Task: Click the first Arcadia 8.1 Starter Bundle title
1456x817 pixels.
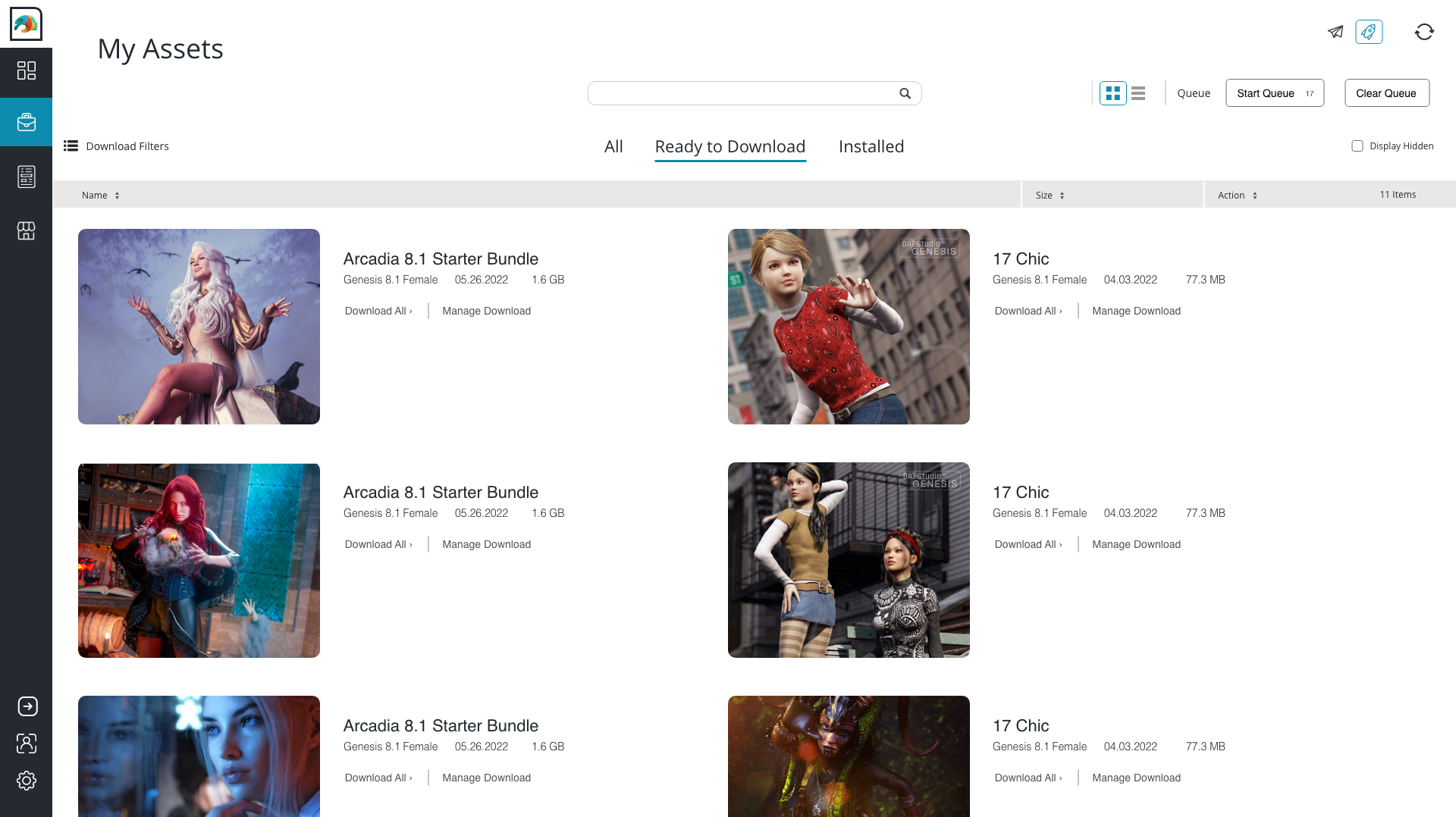Action: coord(441,259)
